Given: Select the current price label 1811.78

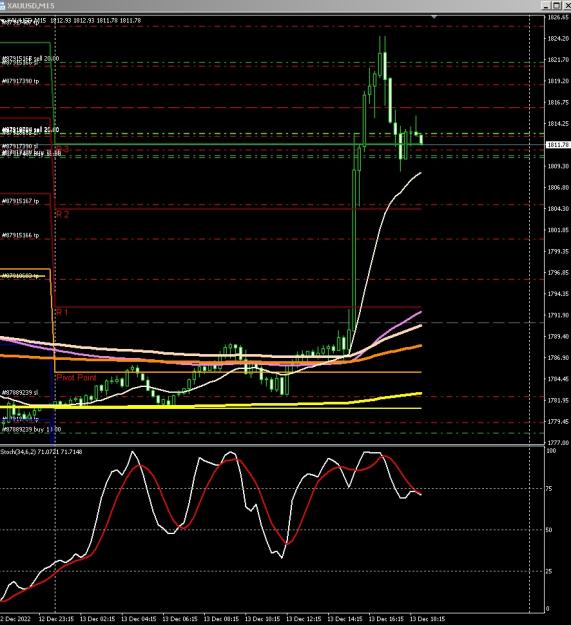Looking at the screenshot, I should 558,145.
